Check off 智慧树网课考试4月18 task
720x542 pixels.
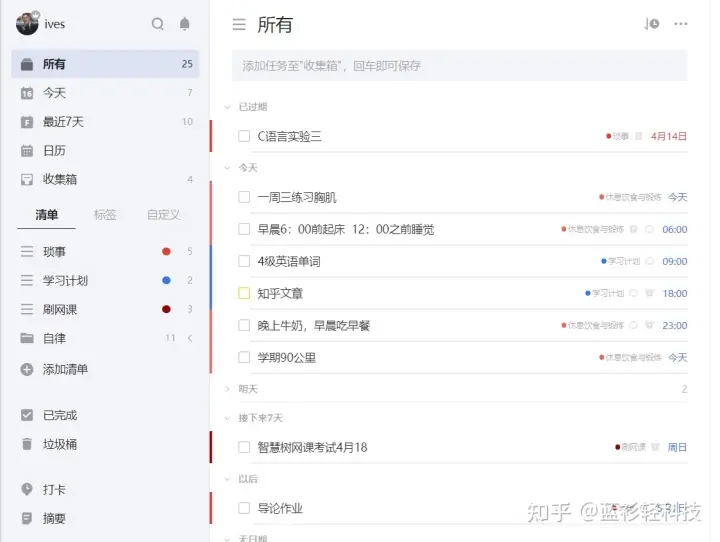click(x=244, y=447)
